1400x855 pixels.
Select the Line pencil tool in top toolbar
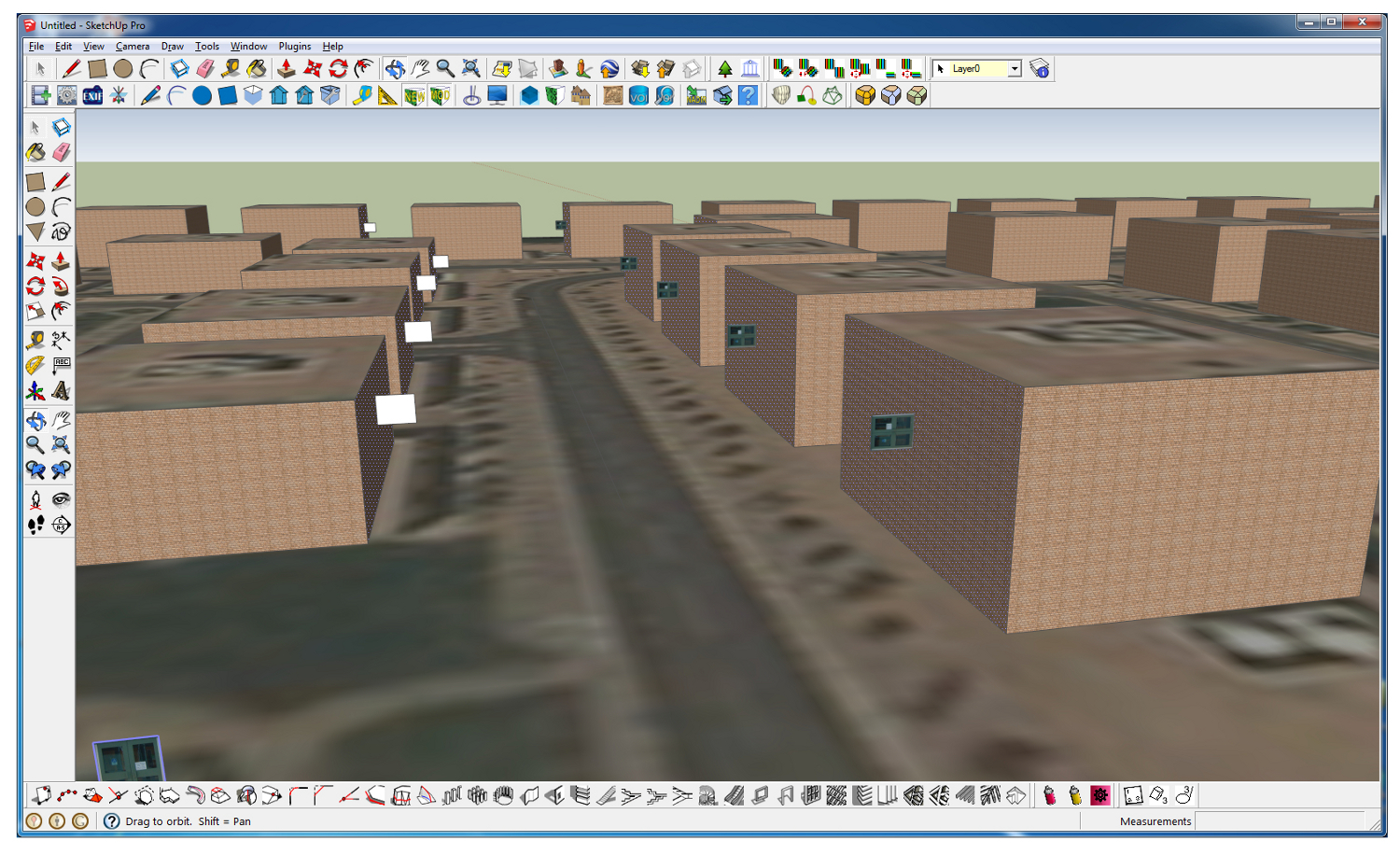[x=71, y=69]
